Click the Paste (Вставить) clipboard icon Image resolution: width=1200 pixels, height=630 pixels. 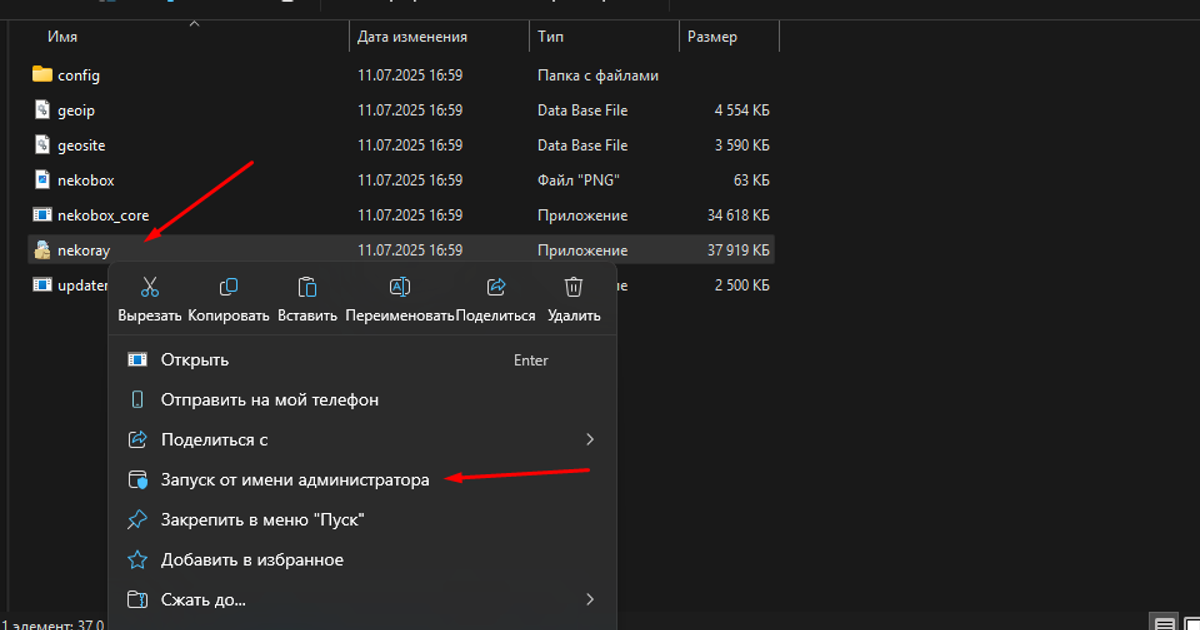308,288
